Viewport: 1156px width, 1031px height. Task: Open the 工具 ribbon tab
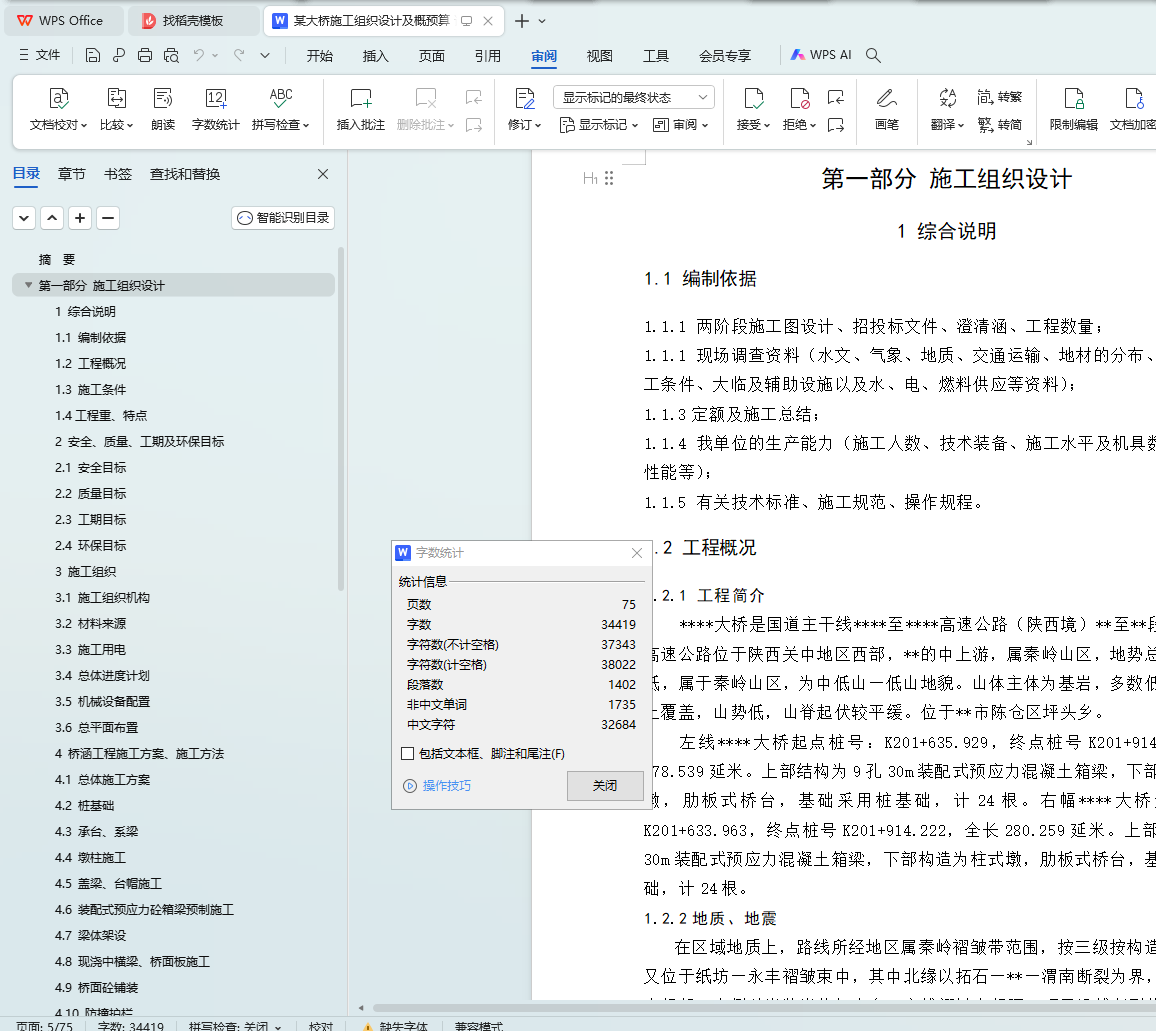pyautogui.click(x=655, y=56)
